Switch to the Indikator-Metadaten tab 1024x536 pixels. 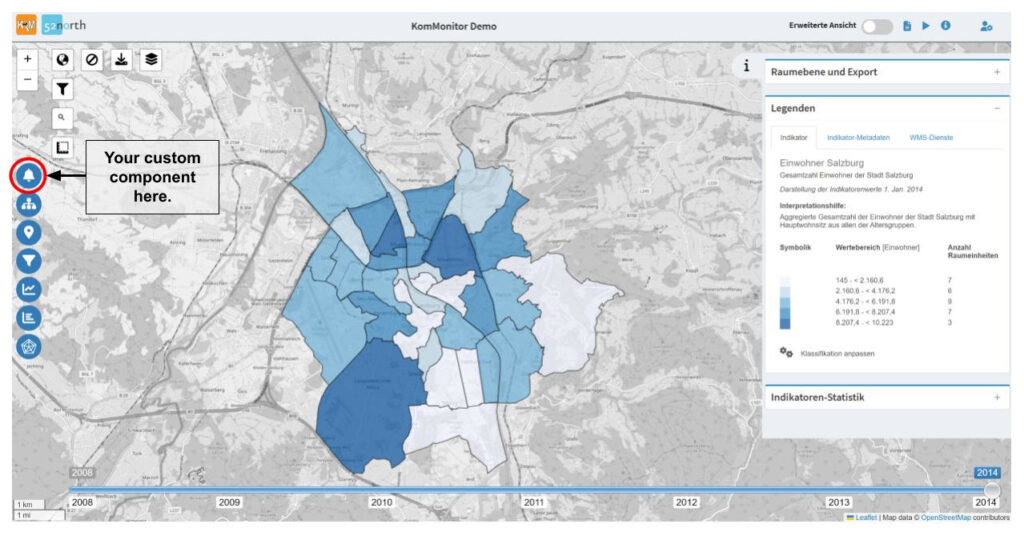(x=860, y=137)
